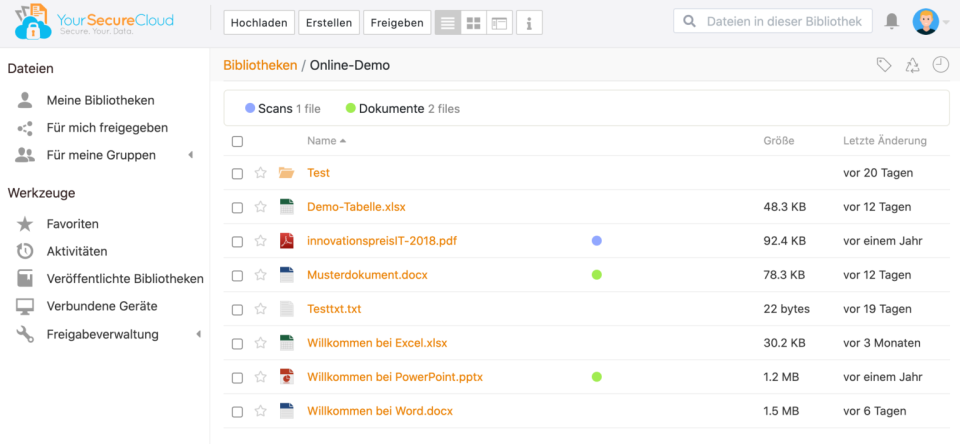The height and width of the screenshot is (444, 960).
Task: Sort by Letzte Änderung column header
Action: click(885, 141)
